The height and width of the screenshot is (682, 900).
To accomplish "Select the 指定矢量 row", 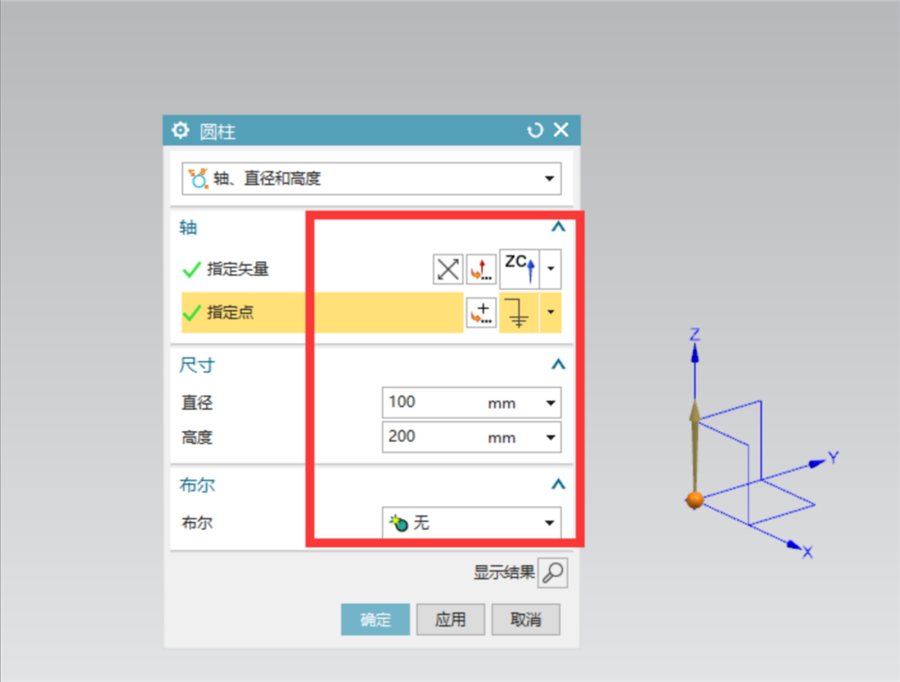I will tap(371, 269).
